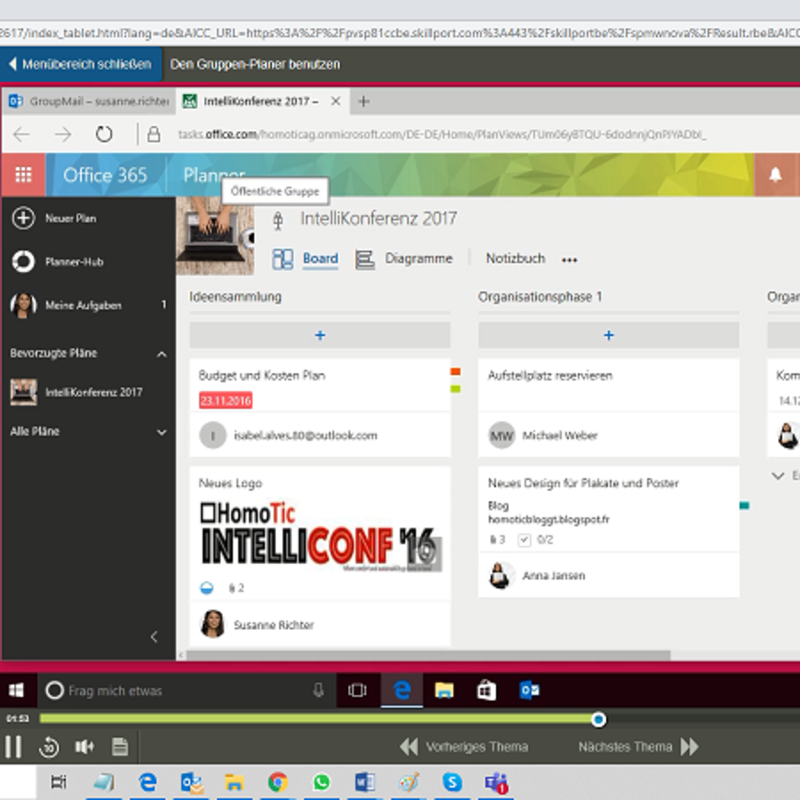Open Meine Aufgaben in the sidebar
Screen dimensions: 800x800
click(x=83, y=305)
